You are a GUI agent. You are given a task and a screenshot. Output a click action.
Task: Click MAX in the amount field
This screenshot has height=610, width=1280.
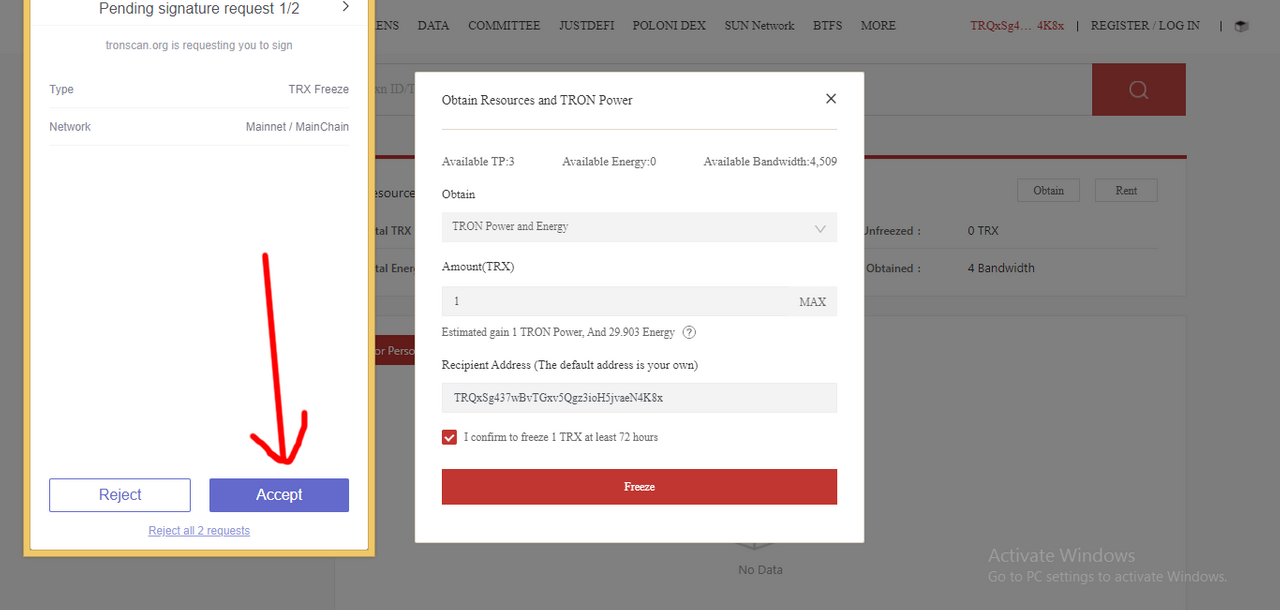812,302
